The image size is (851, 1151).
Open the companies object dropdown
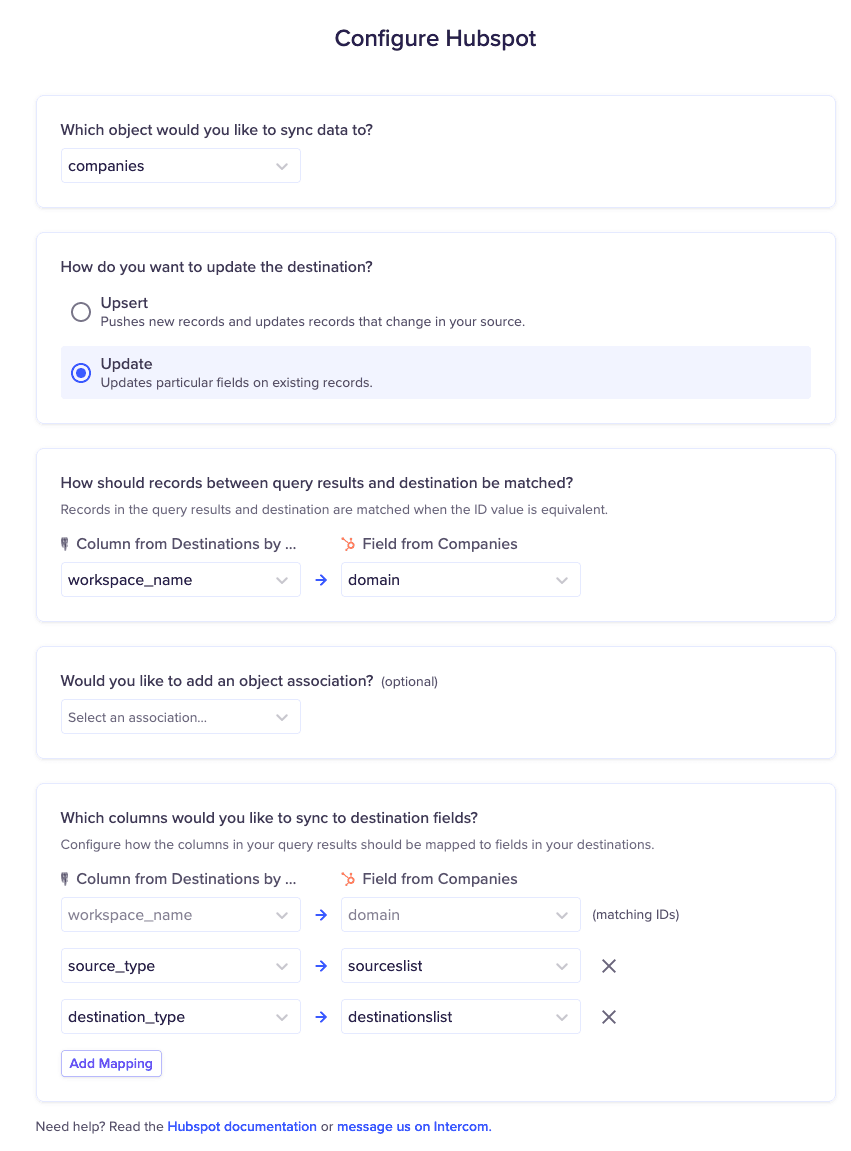(180, 166)
